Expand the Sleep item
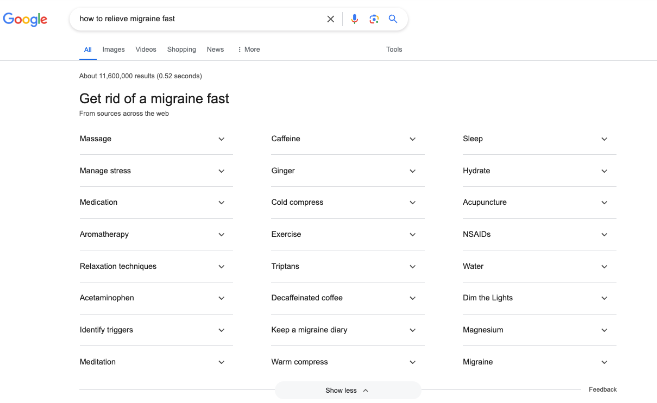This screenshot has height=403, width=657. pos(539,139)
